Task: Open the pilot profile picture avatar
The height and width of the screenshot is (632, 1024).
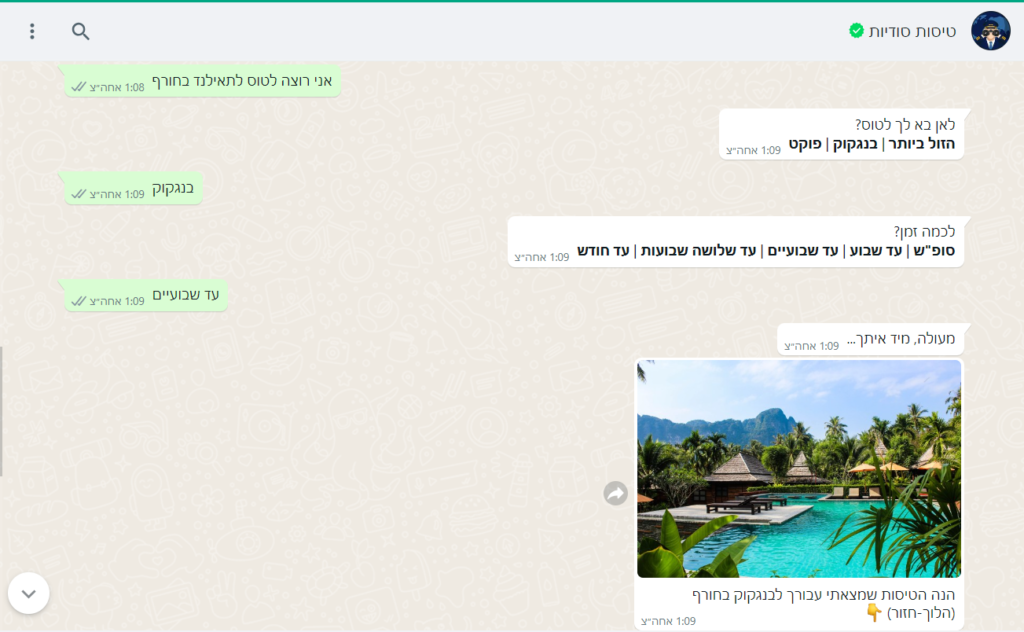Action: pos(990,31)
